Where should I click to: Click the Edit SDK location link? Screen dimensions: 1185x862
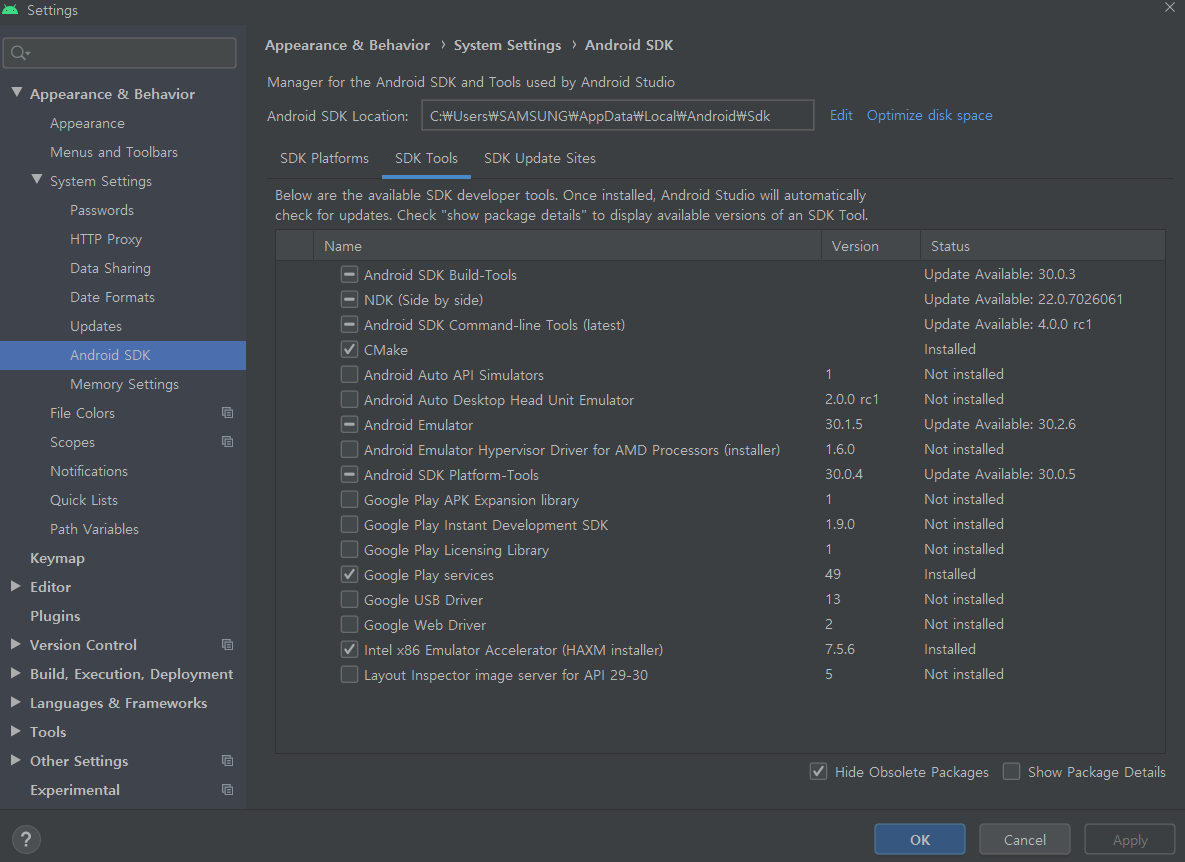tap(840, 115)
